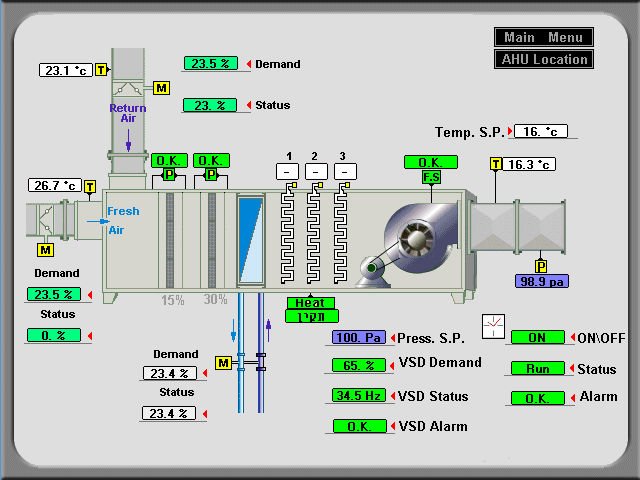Viewport: 640px width, 480px height.
Task: Click the Hebrew status box below Heat
Action: pos(311,316)
